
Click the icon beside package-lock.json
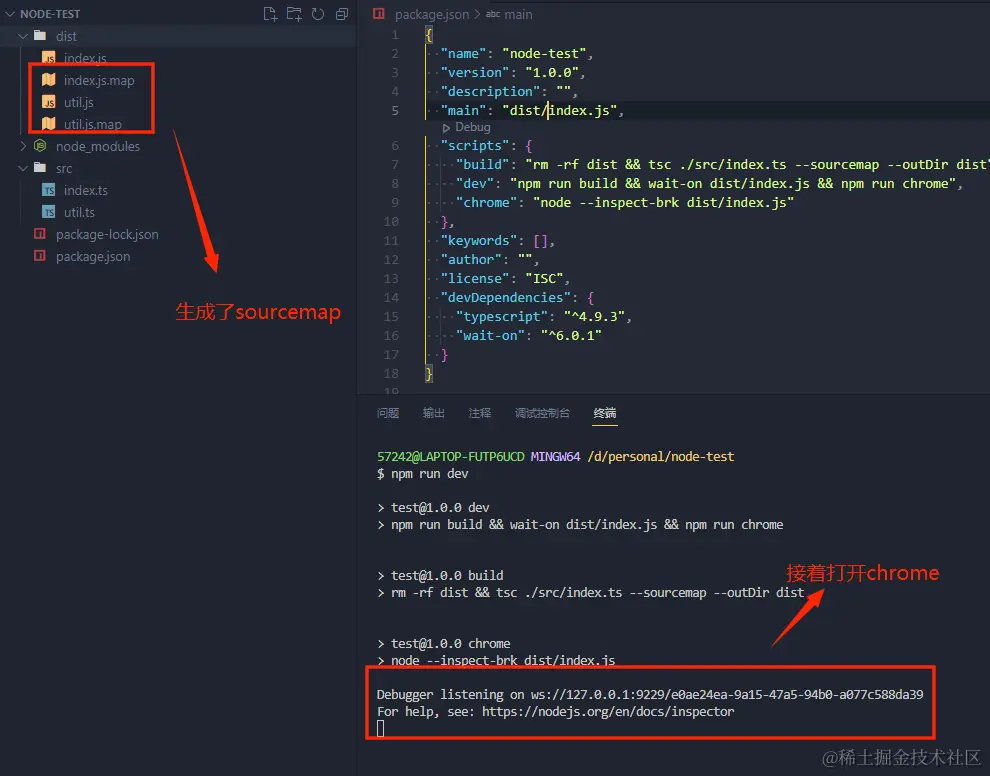click(40, 234)
